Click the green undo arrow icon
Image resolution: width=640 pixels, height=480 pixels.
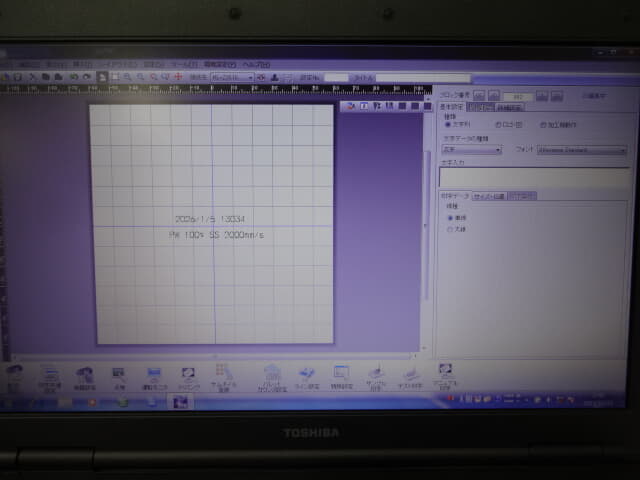point(74,77)
